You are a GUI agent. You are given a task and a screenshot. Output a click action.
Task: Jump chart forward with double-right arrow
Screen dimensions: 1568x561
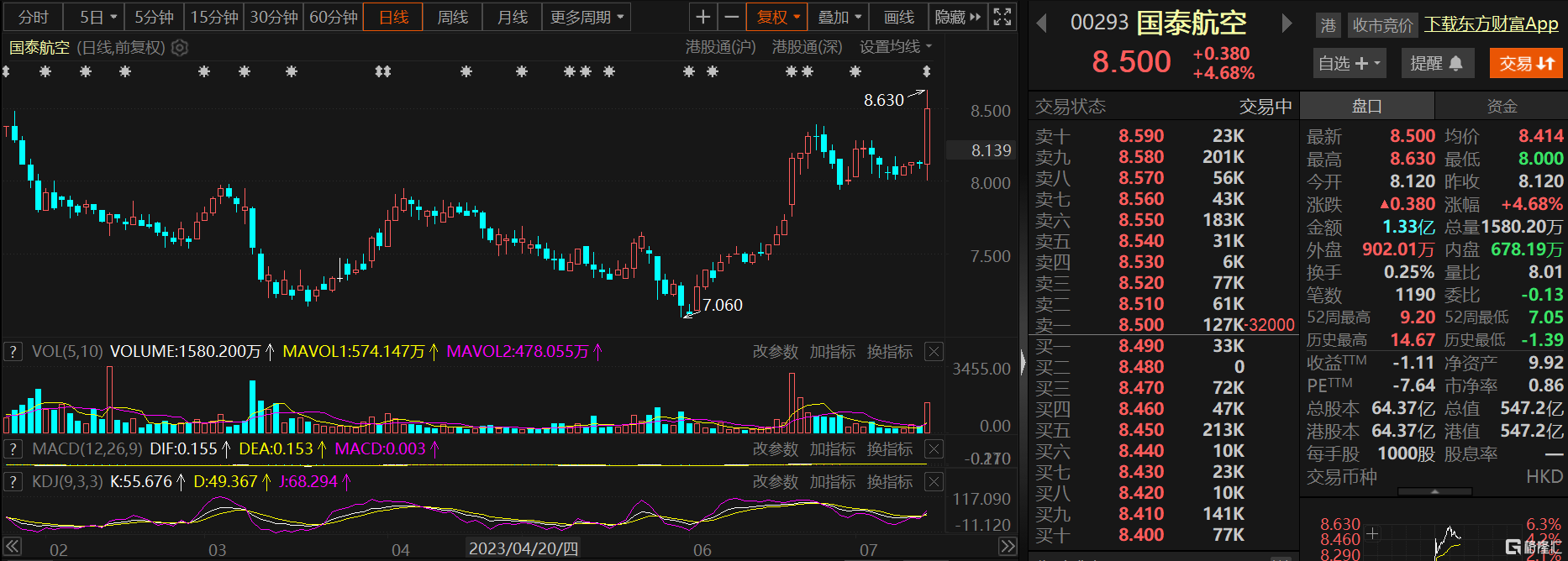(1008, 547)
